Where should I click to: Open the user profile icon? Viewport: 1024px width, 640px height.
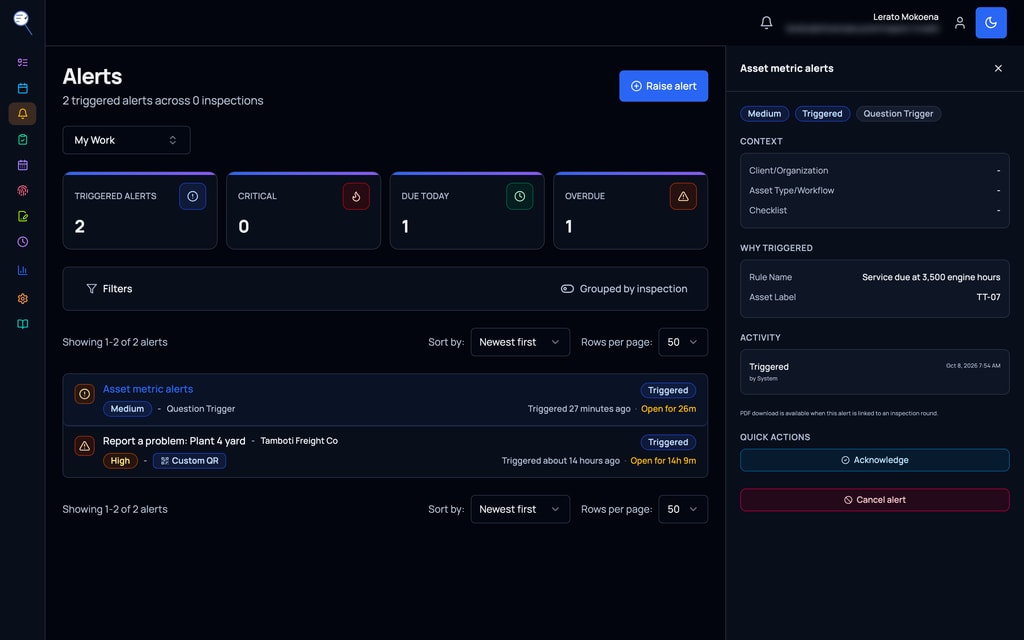[960, 23]
